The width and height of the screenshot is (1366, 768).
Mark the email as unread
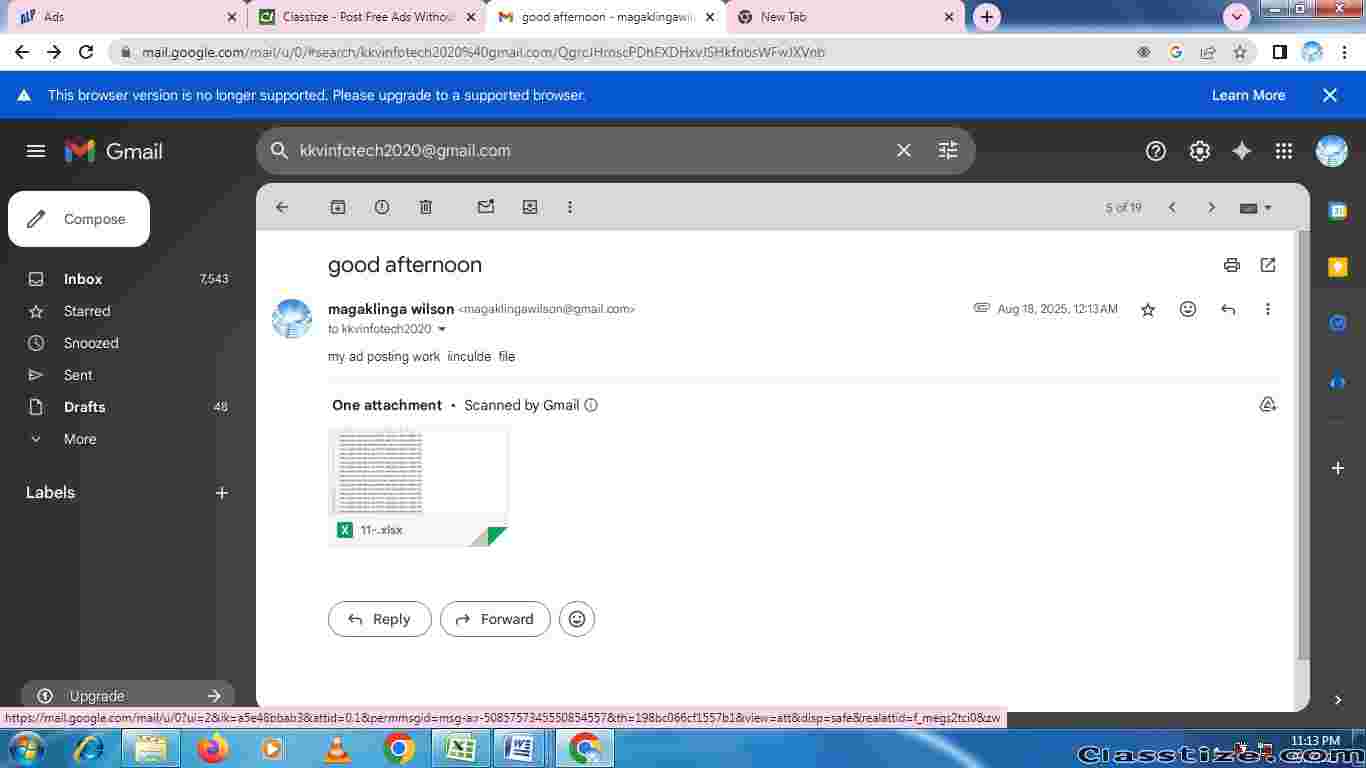pyautogui.click(x=486, y=207)
